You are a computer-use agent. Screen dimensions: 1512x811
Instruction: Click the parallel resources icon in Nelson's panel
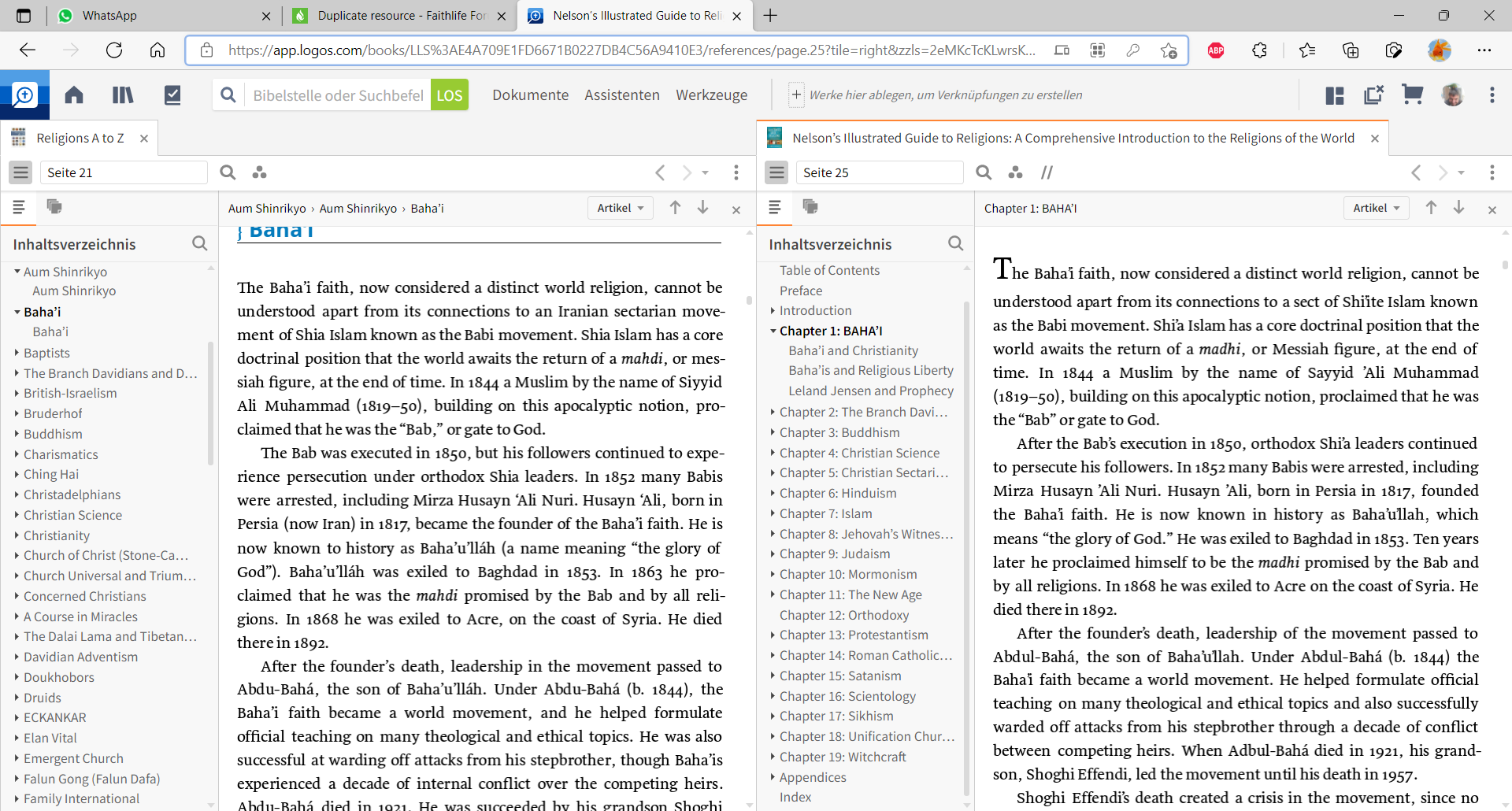[x=1047, y=172]
